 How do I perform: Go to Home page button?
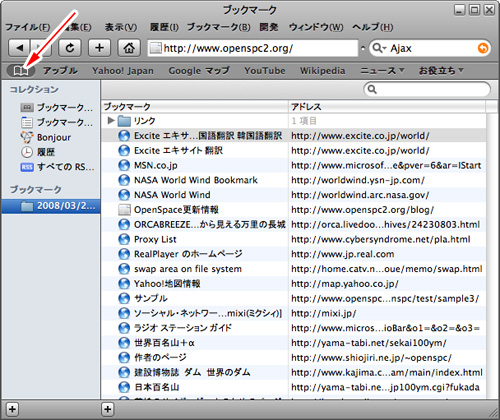129,48
